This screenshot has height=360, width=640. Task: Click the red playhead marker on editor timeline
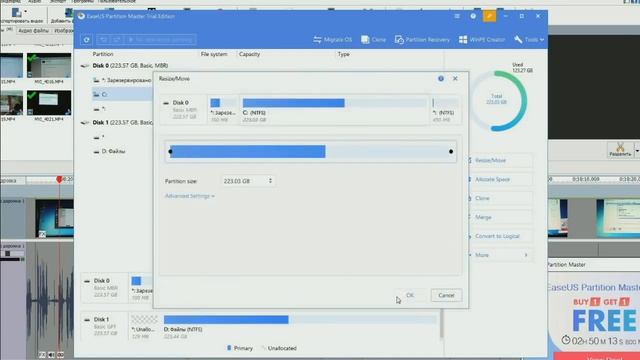point(59,180)
